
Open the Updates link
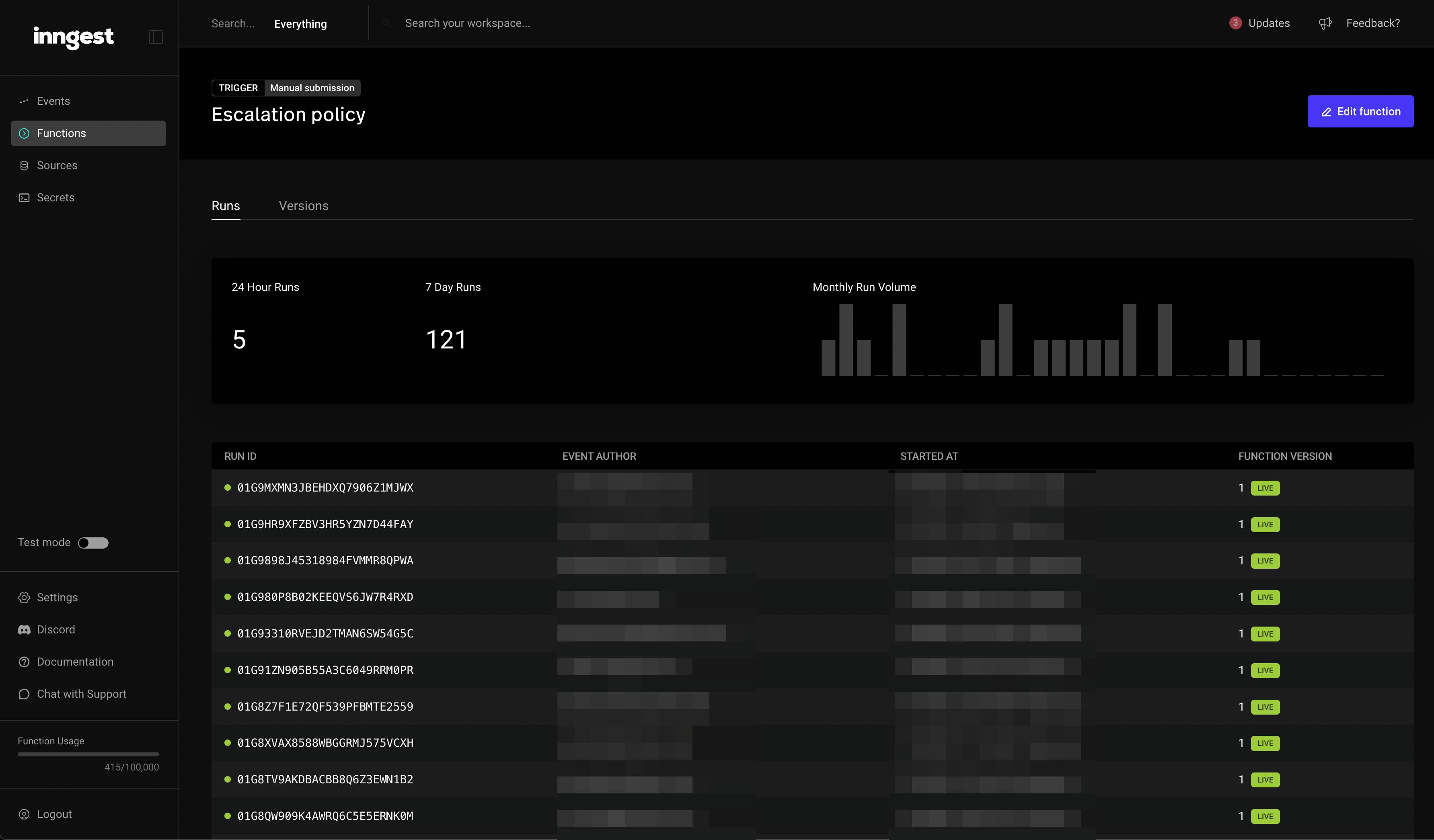[1269, 23]
